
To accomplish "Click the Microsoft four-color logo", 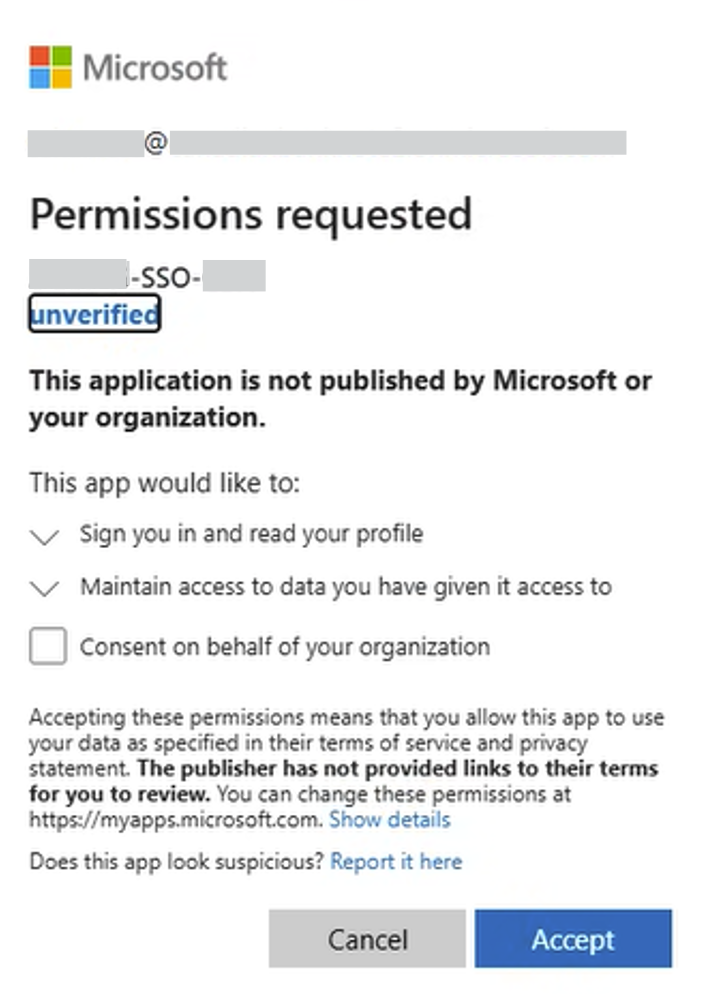I will tap(50, 67).
